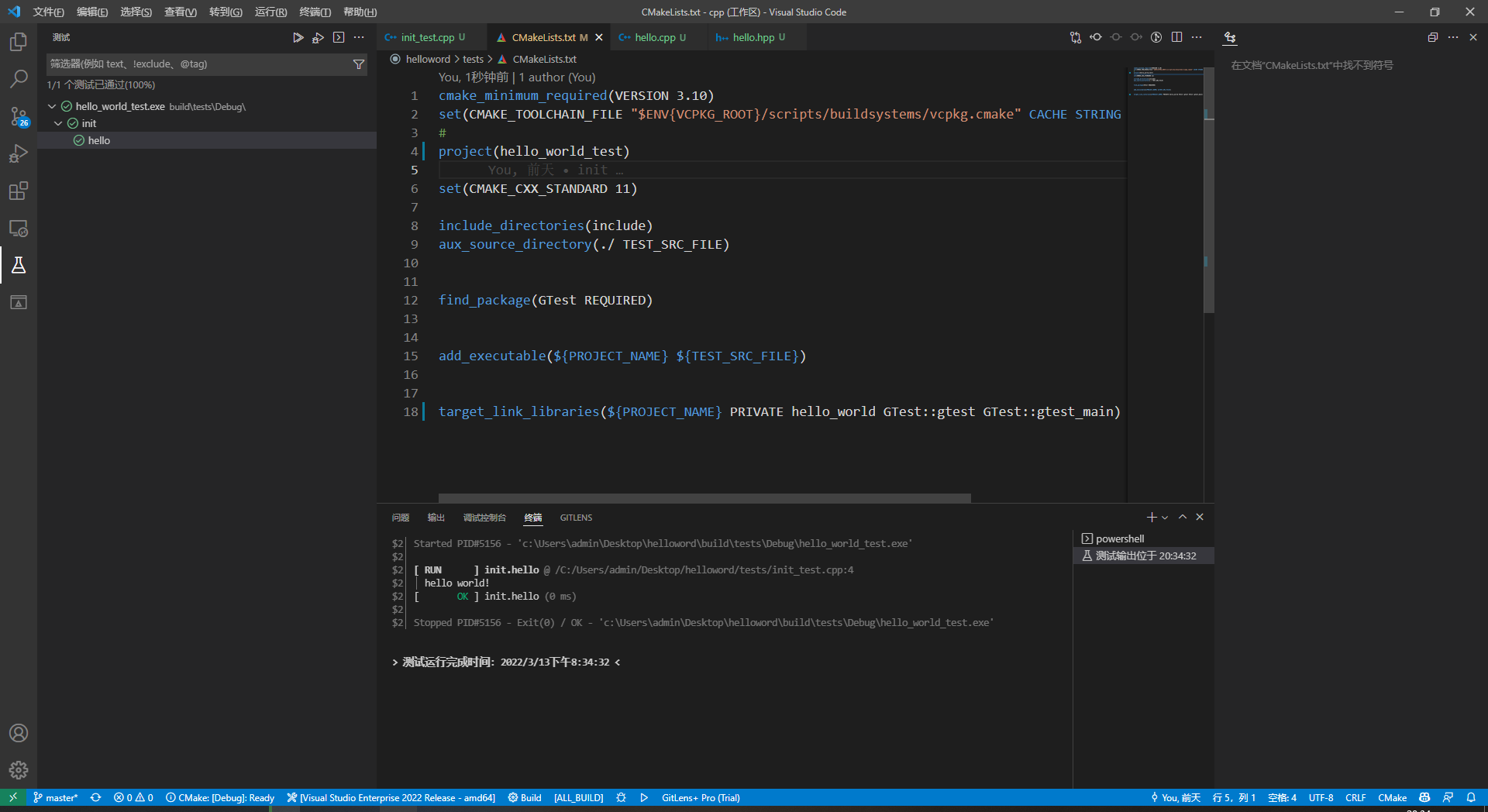Debug all tests in Testing panel
Image resolution: width=1488 pixels, height=812 pixels.
click(318, 37)
